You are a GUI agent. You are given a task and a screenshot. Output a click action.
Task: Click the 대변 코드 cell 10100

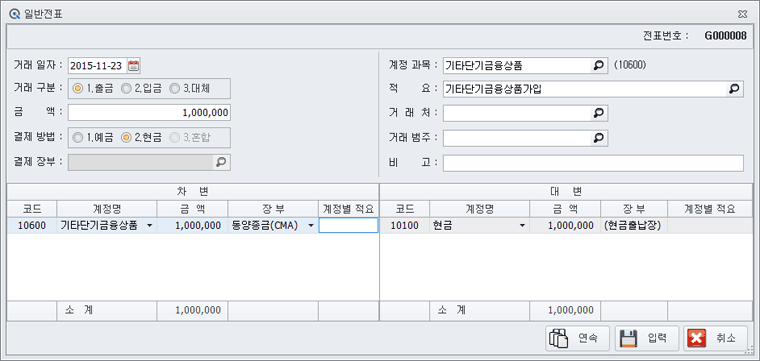click(405, 225)
